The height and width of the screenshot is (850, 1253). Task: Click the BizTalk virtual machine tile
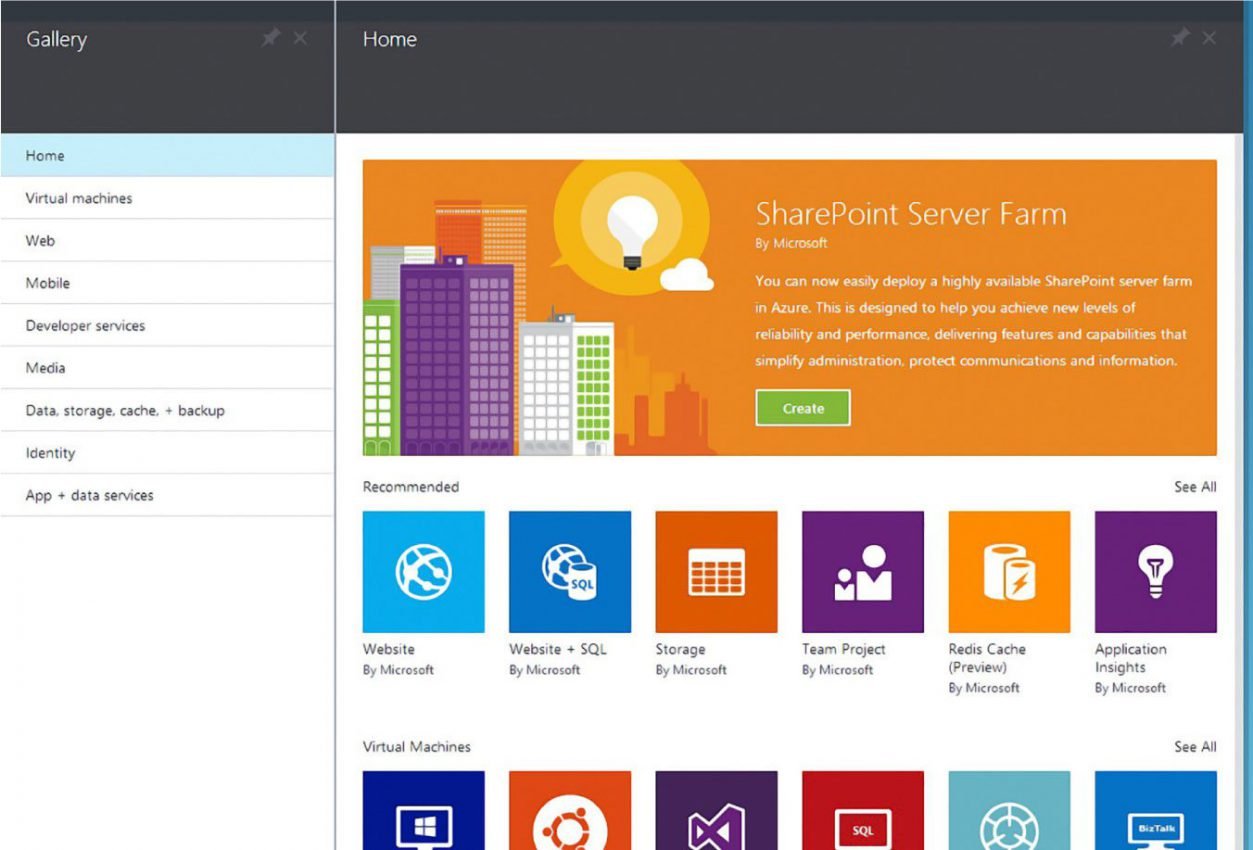[x=1155, y=810]
